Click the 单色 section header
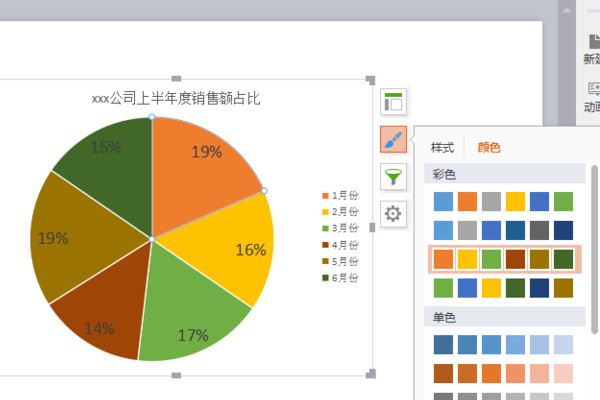This screenshot has width=600, height=400. [504, 317]
